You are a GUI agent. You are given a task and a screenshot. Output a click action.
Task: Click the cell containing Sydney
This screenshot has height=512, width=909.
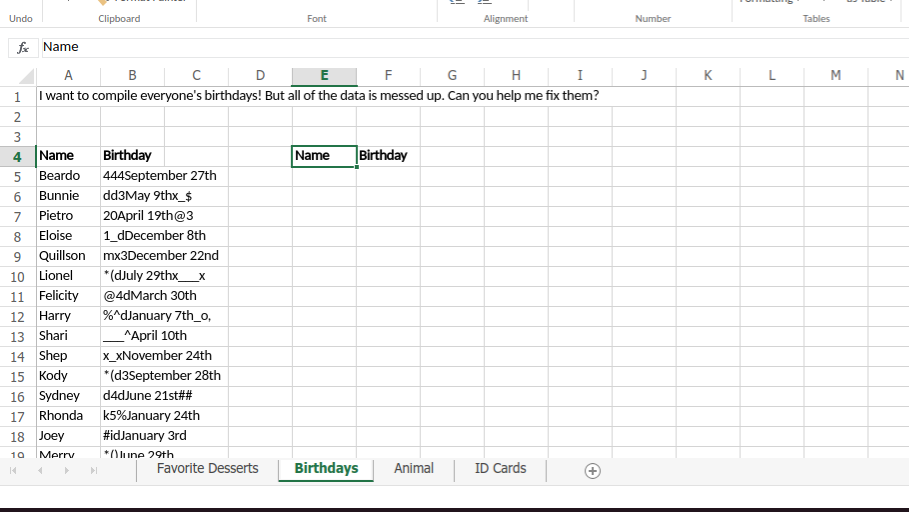tap(68, 396)
